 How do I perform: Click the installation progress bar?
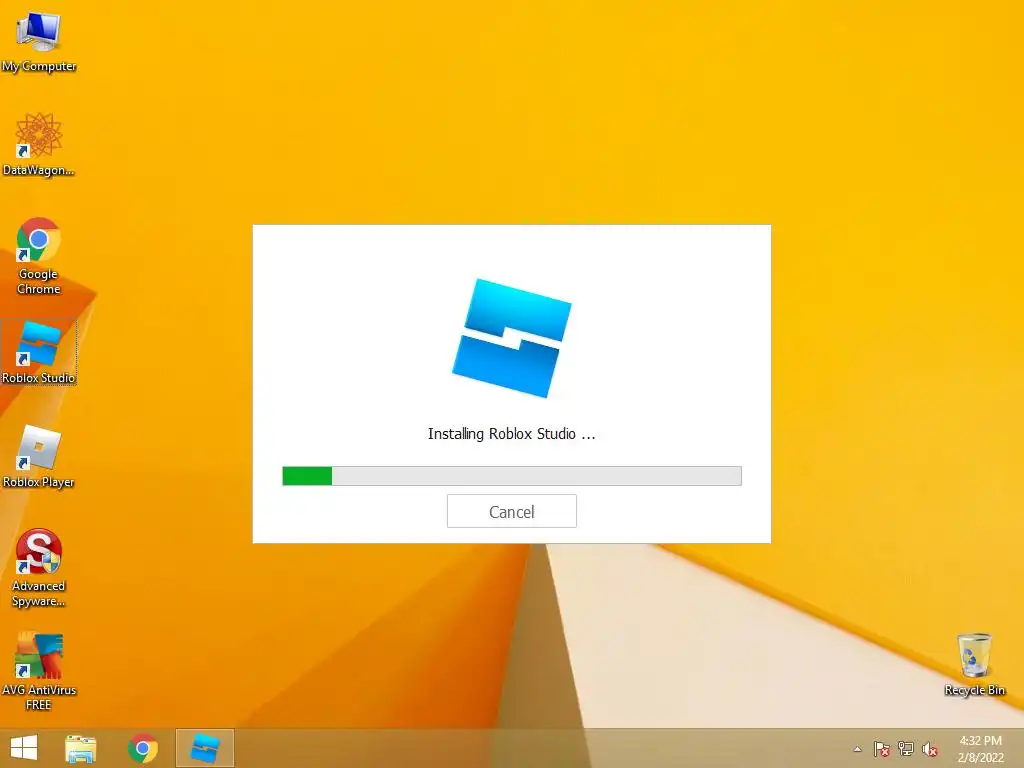click(511, 475)
